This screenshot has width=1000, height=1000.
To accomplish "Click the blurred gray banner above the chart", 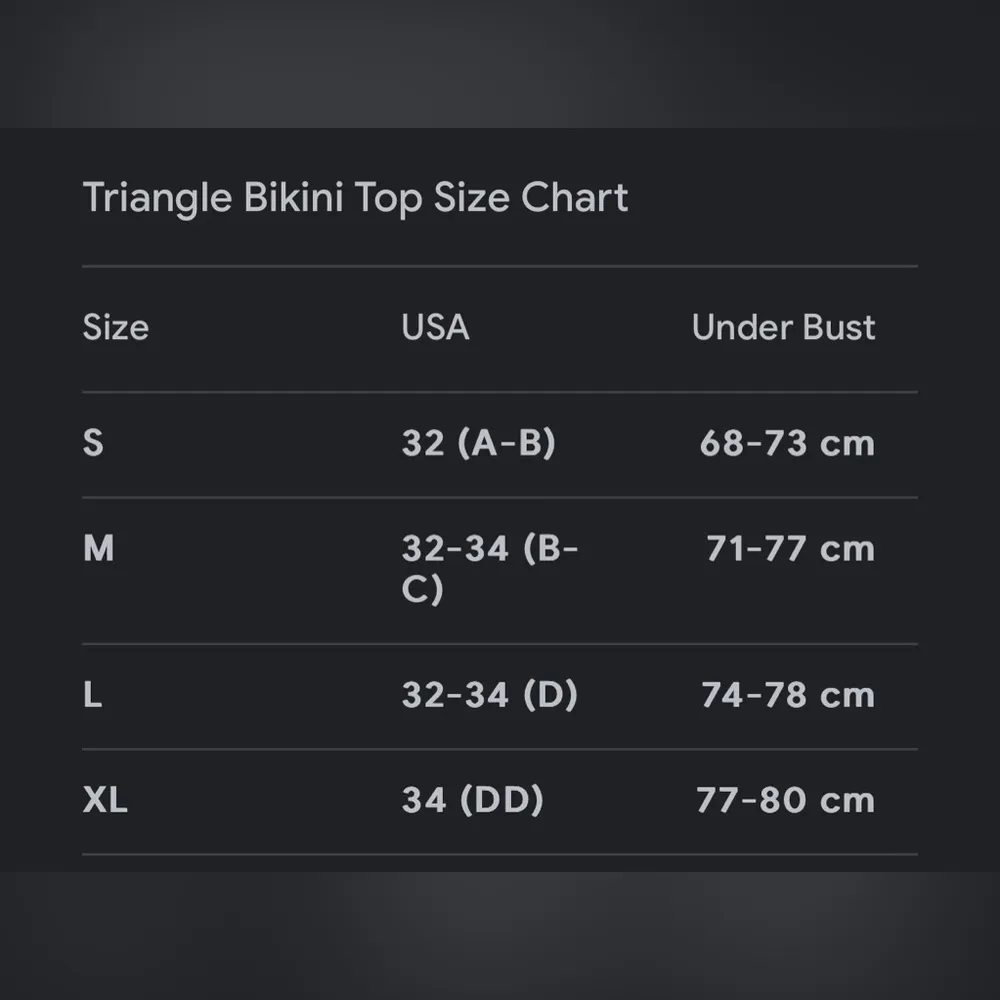I will click(500, 62).
